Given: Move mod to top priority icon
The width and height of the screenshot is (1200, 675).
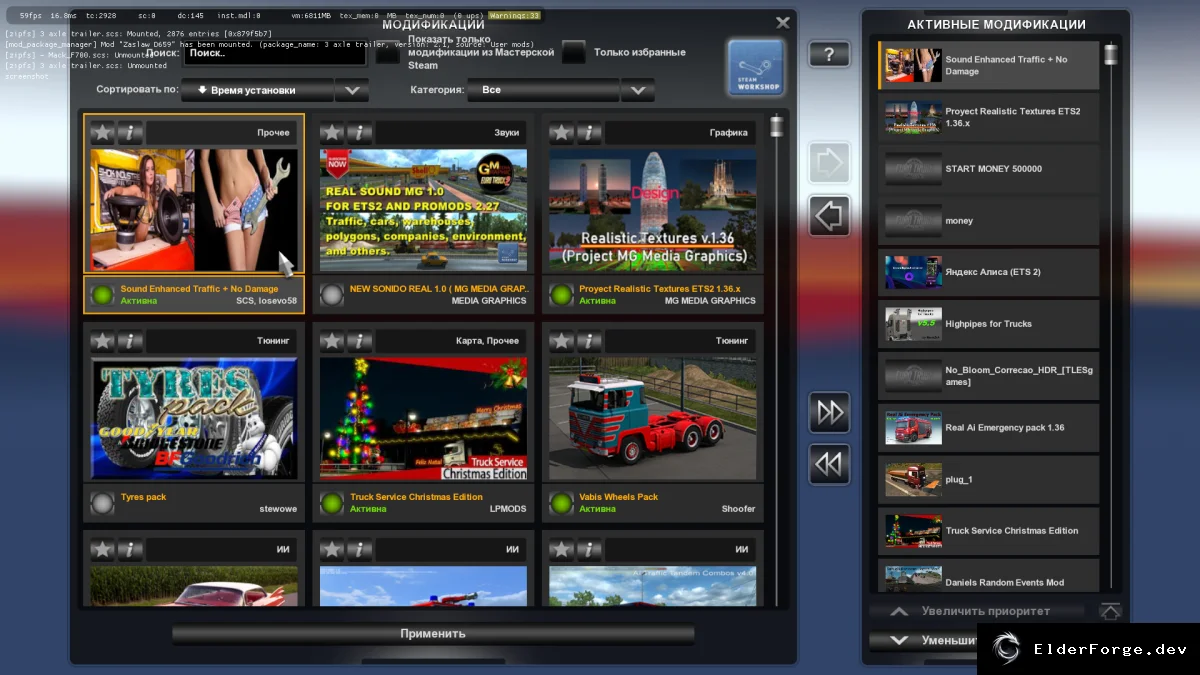Looking at the screenshot, I should click(1110, 611).
